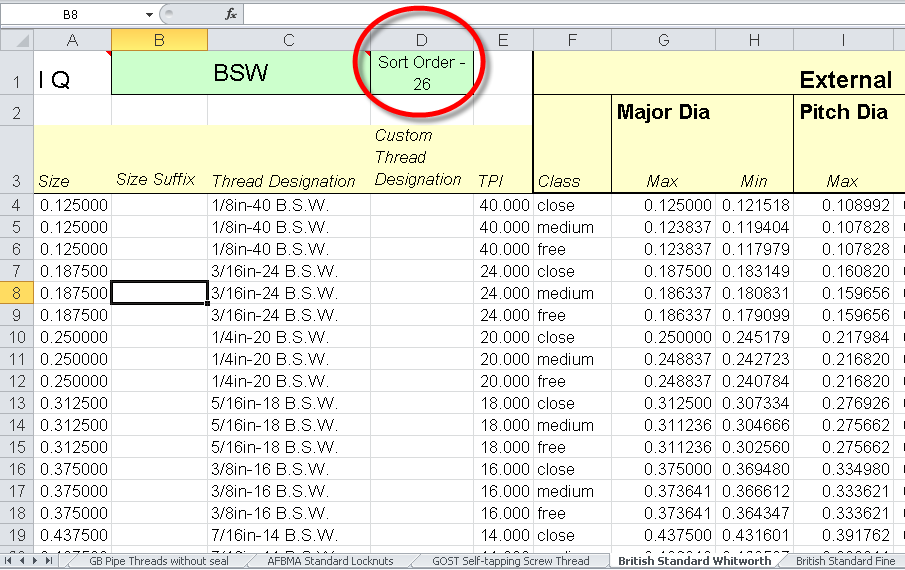905x570 pixels.
Task: Select column G header
Action: pyautogui.click(x=664, y=40)
